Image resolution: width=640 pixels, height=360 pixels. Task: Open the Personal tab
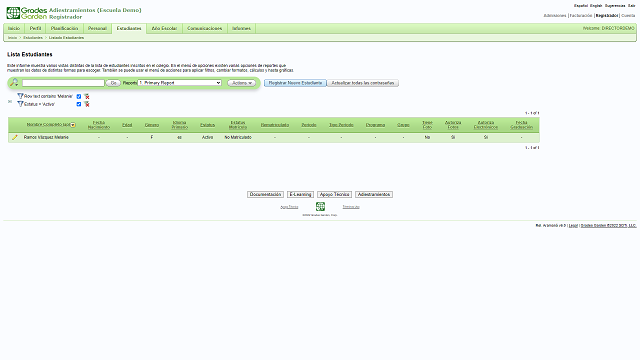(97, 29)
